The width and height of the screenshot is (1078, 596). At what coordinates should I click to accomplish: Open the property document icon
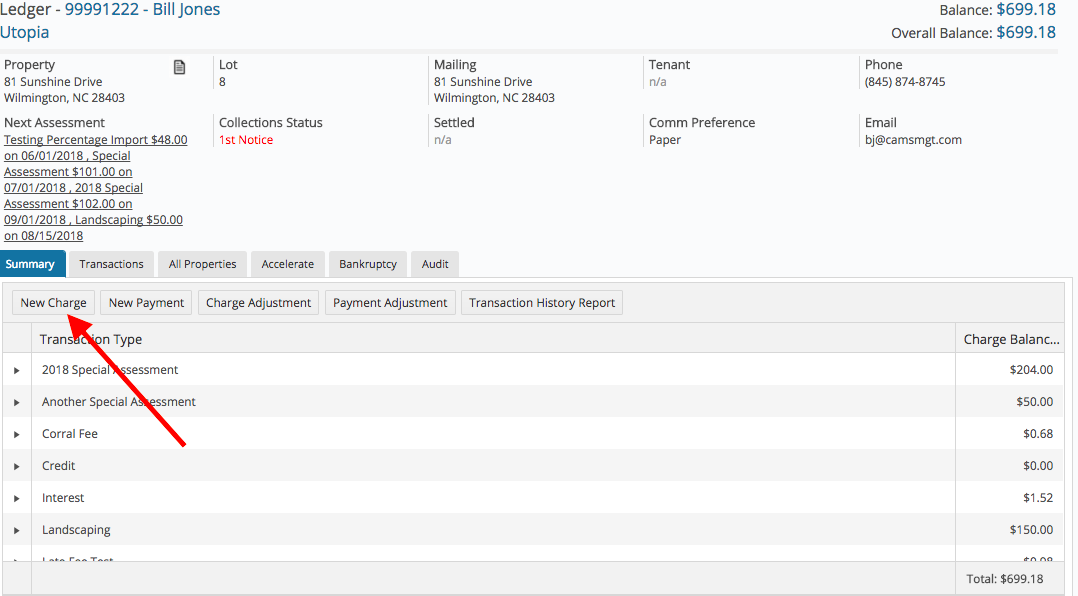point(179,67)
